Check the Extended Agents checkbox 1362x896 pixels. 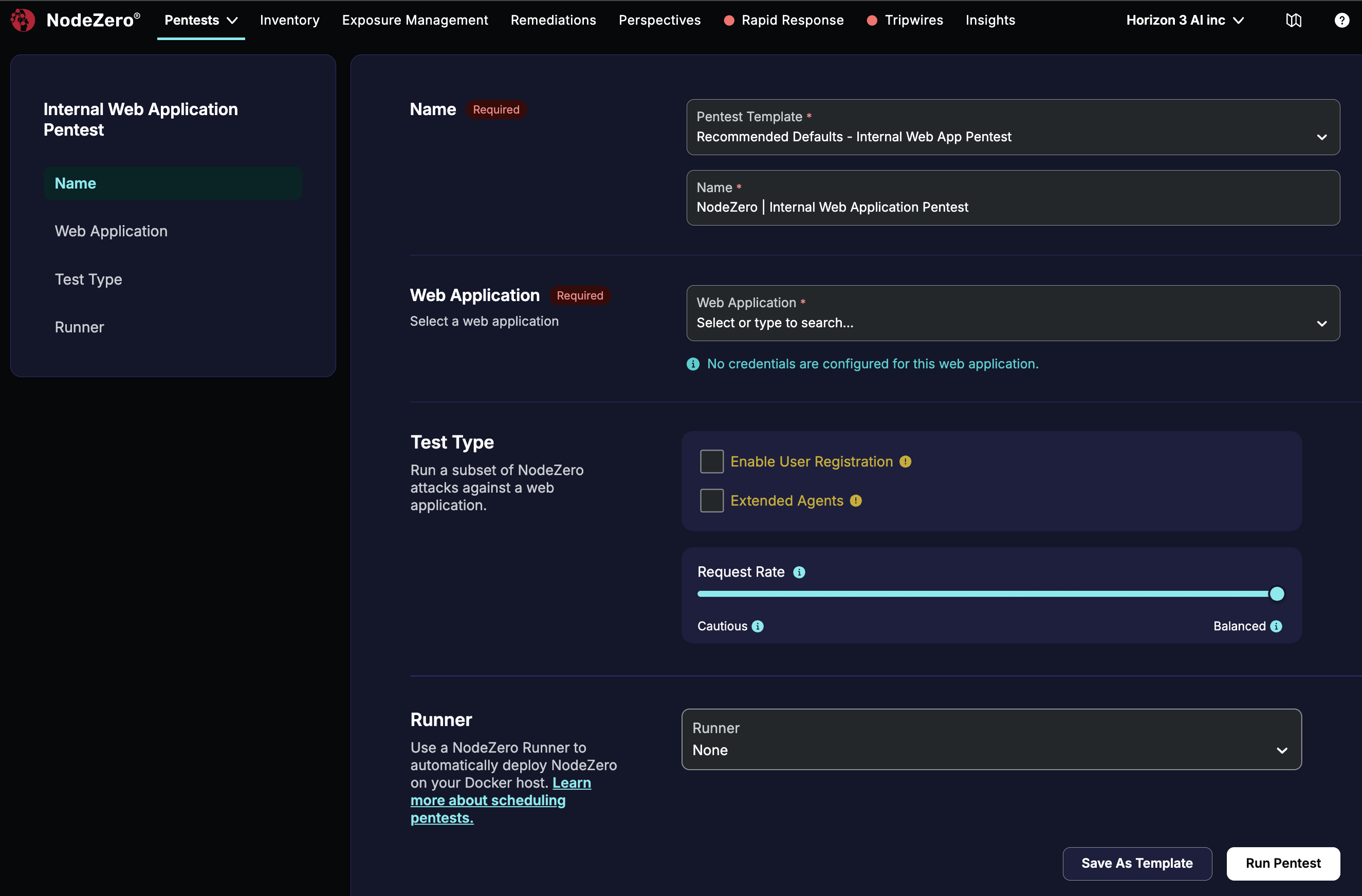point(711,500)
